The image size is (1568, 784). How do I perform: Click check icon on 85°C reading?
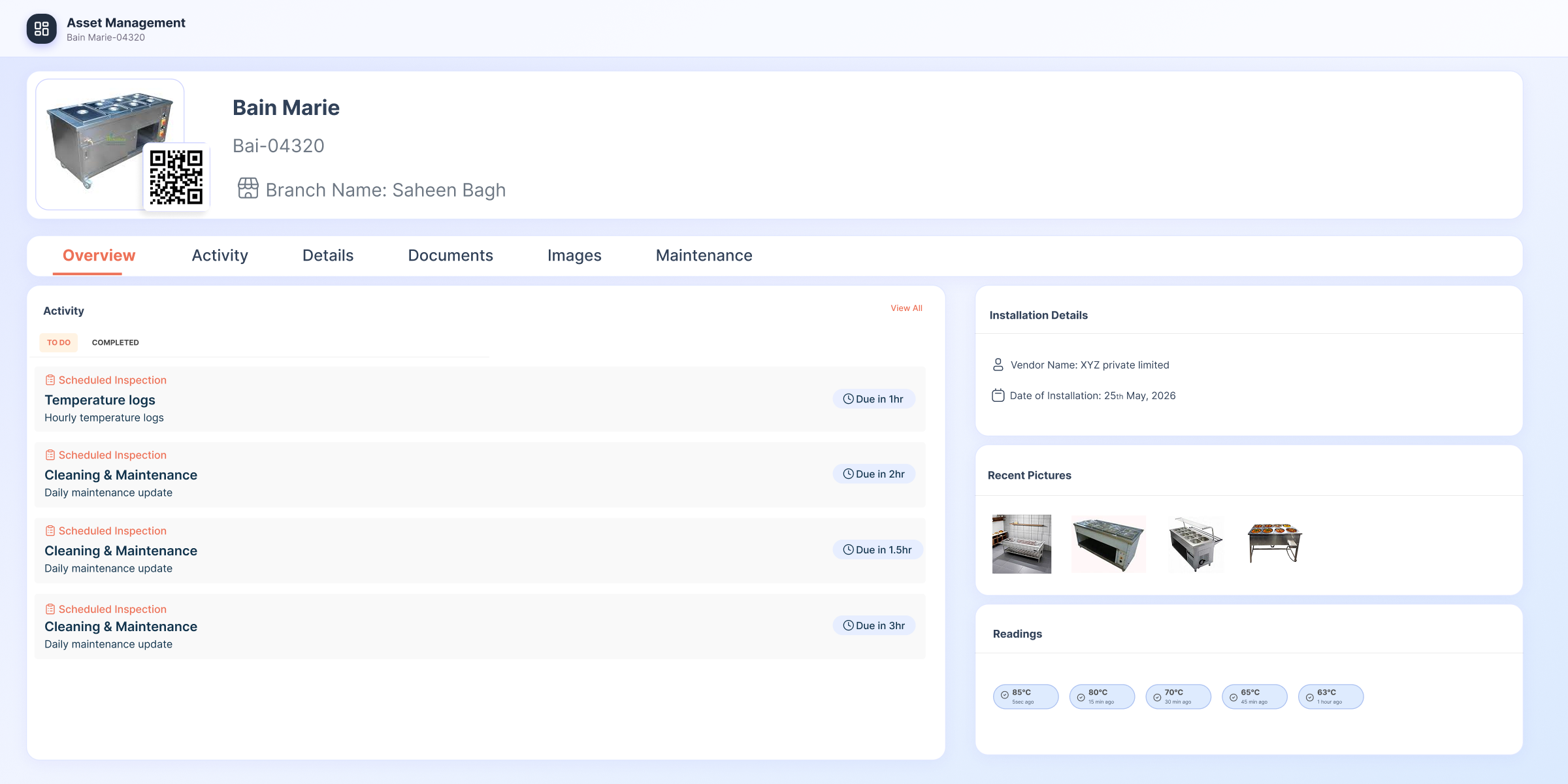coord(1005,696)
